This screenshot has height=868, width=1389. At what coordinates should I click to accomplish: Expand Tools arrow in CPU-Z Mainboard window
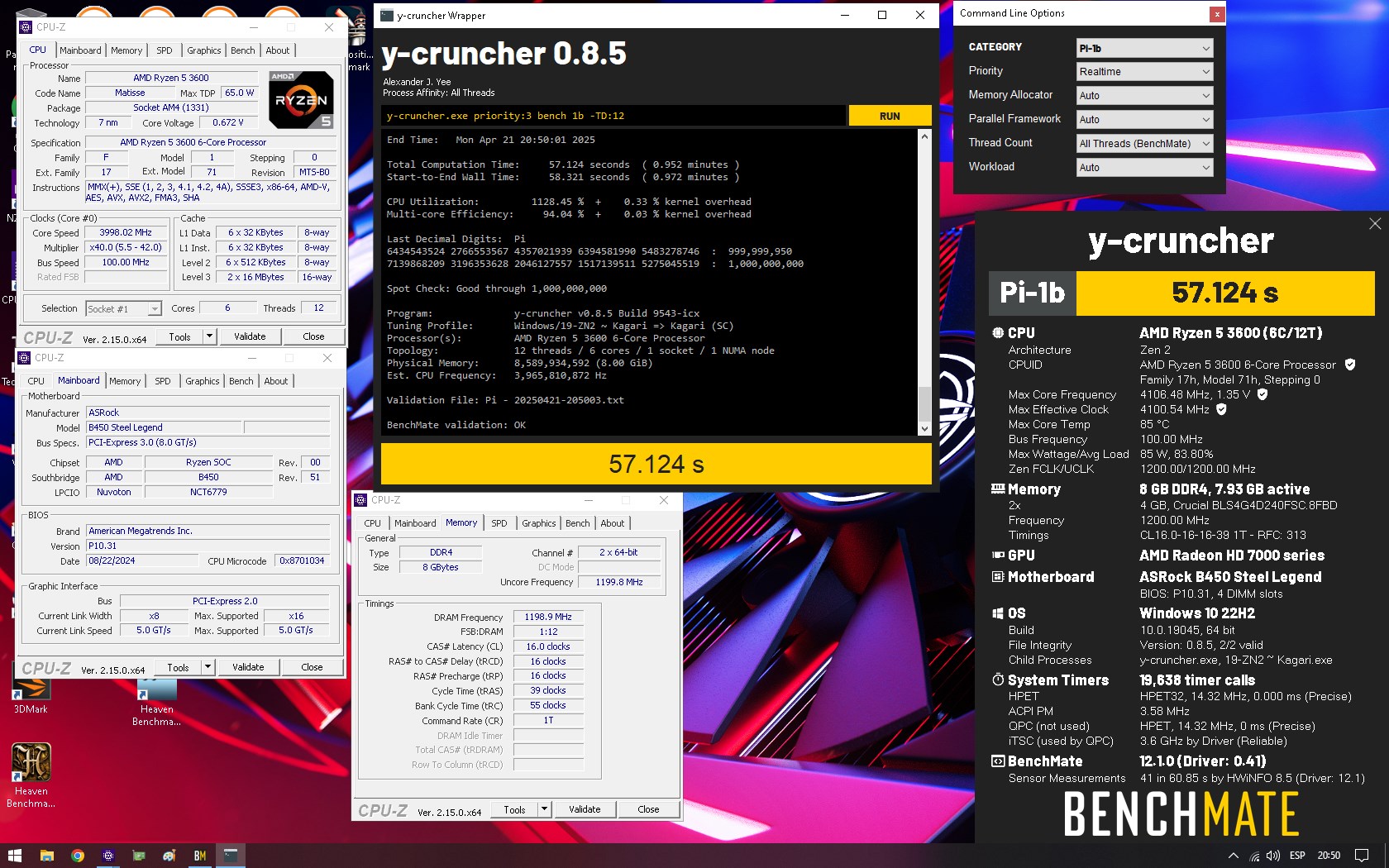(208, 667)
